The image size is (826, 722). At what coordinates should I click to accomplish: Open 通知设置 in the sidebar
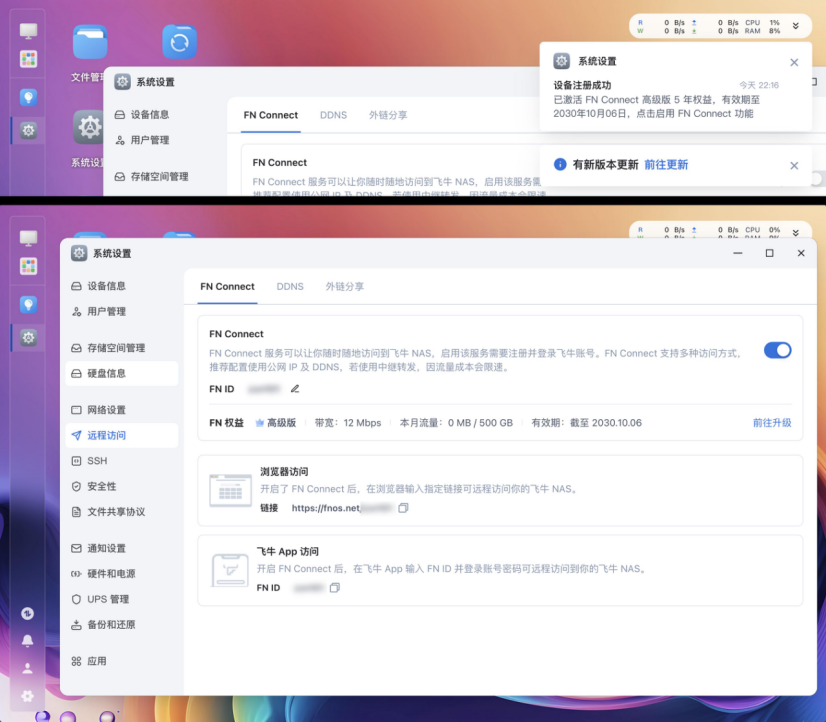(x=122, y=548)
